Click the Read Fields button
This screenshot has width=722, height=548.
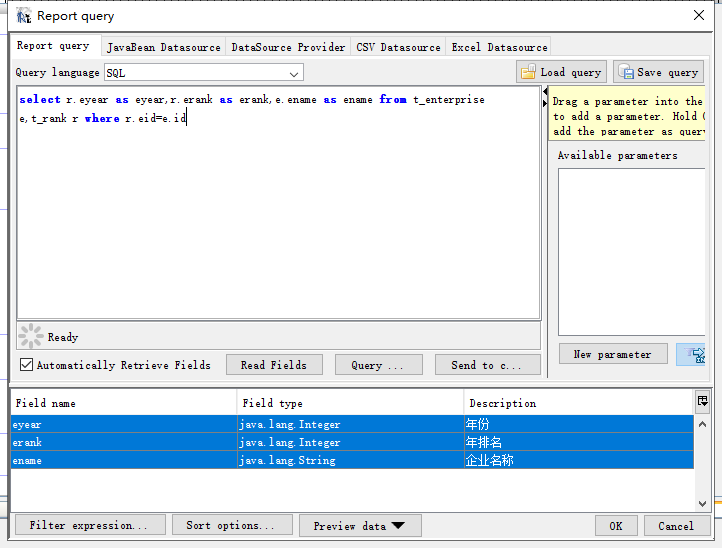pyautogui.click(x=274, y=365)
